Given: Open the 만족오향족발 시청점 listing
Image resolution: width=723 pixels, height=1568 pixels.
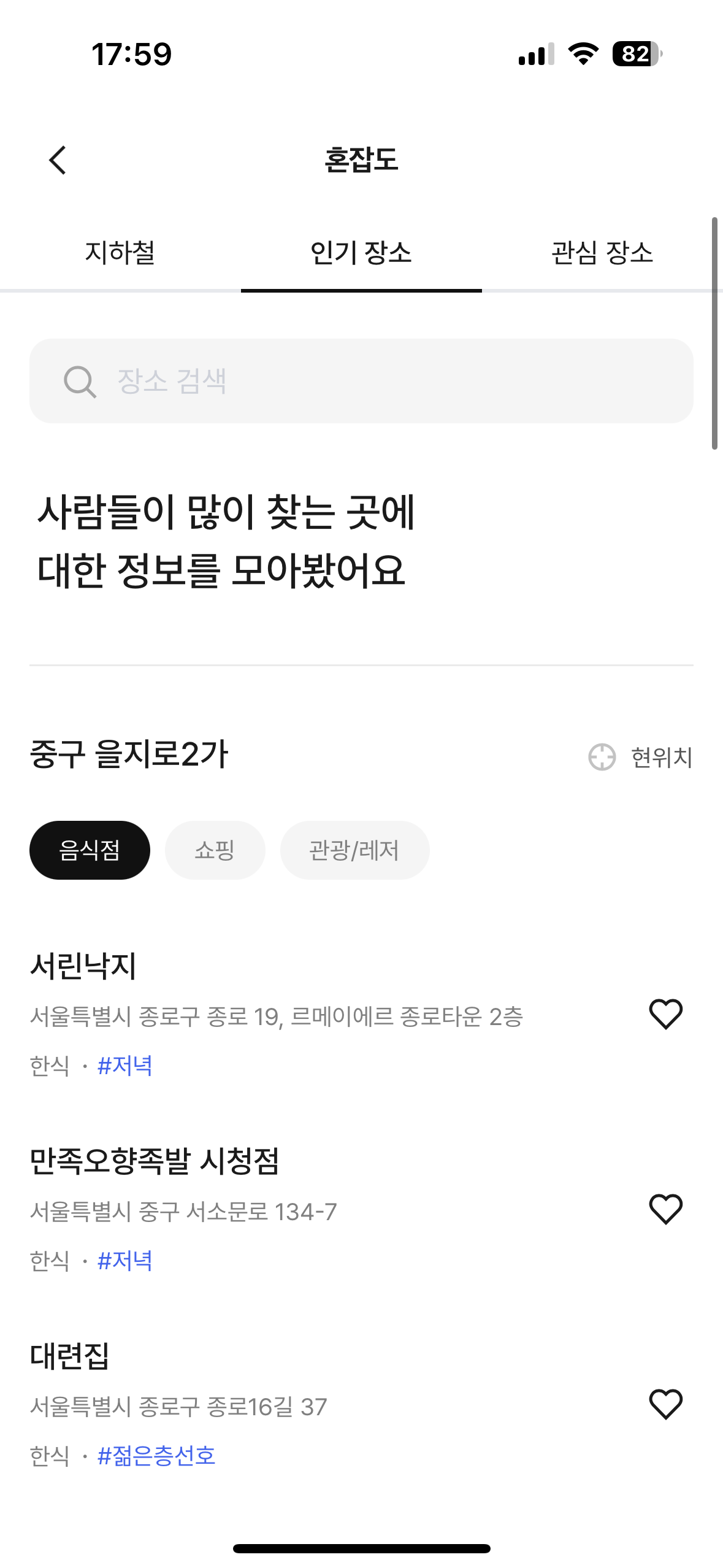Looking at the screenshot, I should point(155,1161).
